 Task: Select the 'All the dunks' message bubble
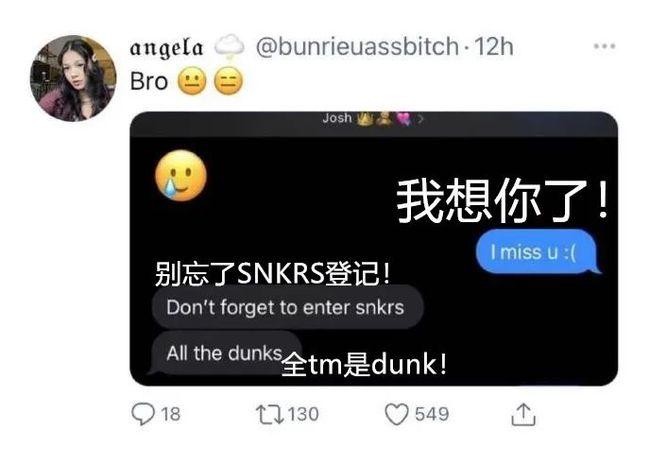tap(224, 353)
